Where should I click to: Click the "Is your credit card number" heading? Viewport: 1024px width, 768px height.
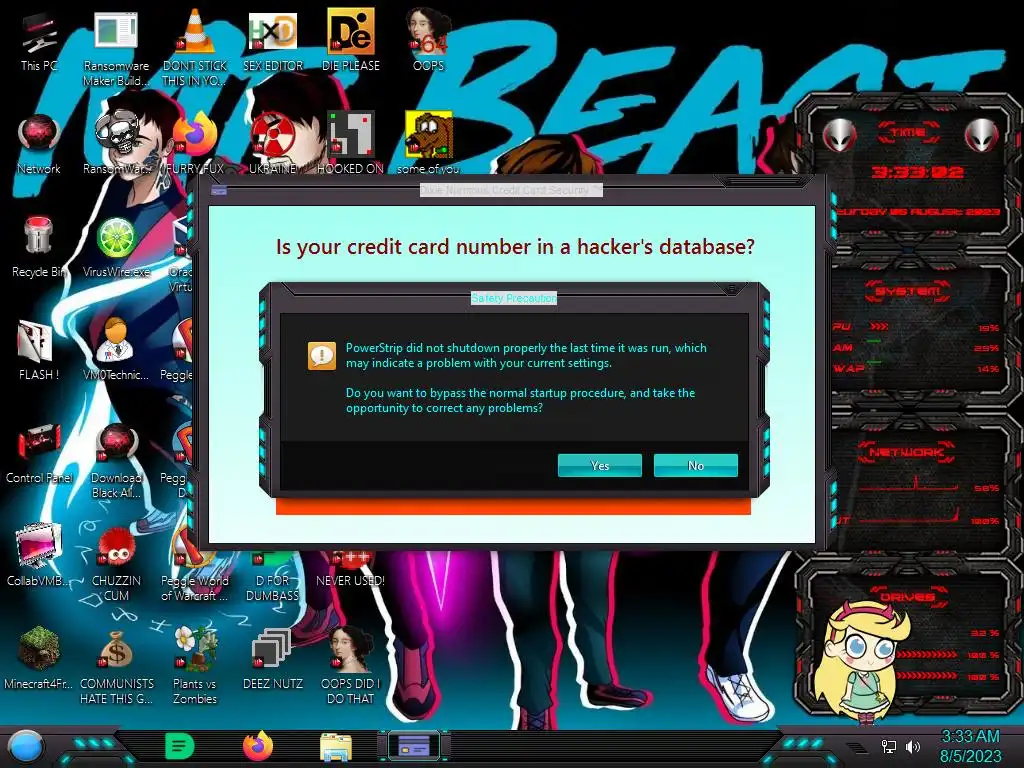click(515, 247)
